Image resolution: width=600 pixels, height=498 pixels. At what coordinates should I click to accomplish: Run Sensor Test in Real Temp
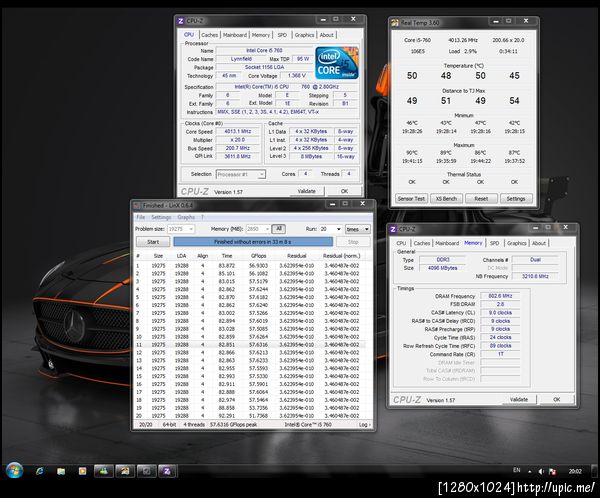(411, 199)
